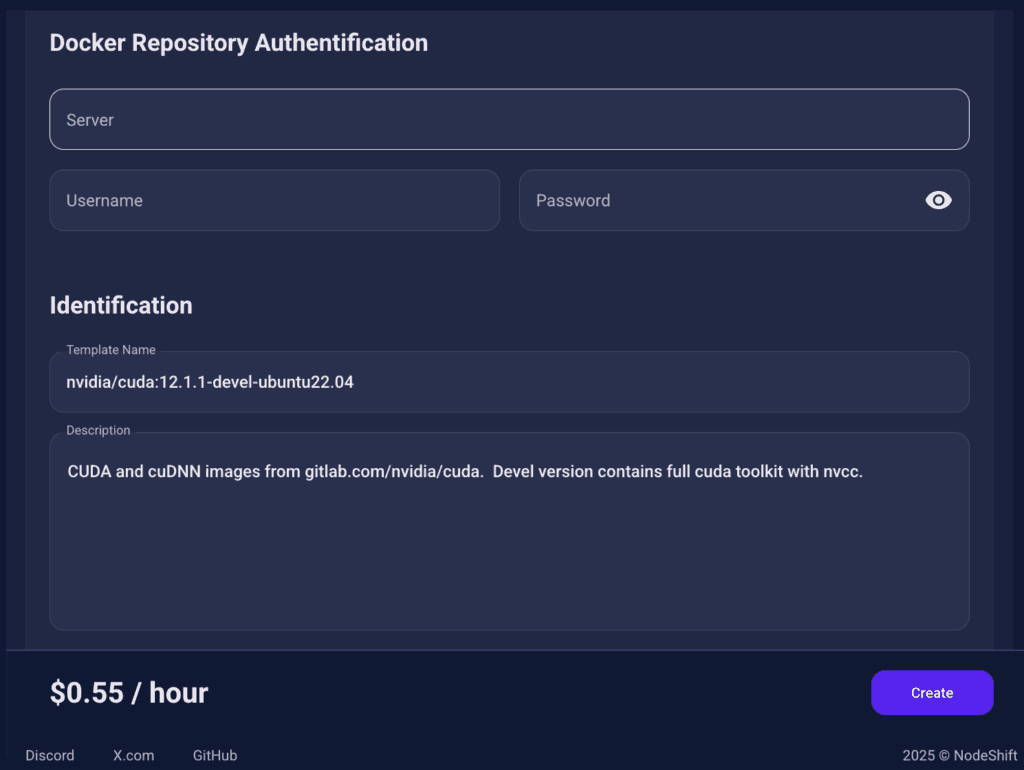Open the GitHub footer link
Image resolution: width=1024 pixels, height=770 pixels.
coord(215,756)
